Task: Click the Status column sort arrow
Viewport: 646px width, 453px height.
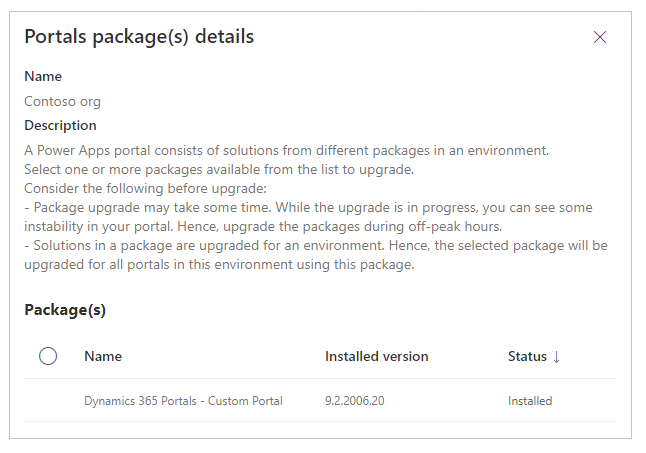Action: 556,357
